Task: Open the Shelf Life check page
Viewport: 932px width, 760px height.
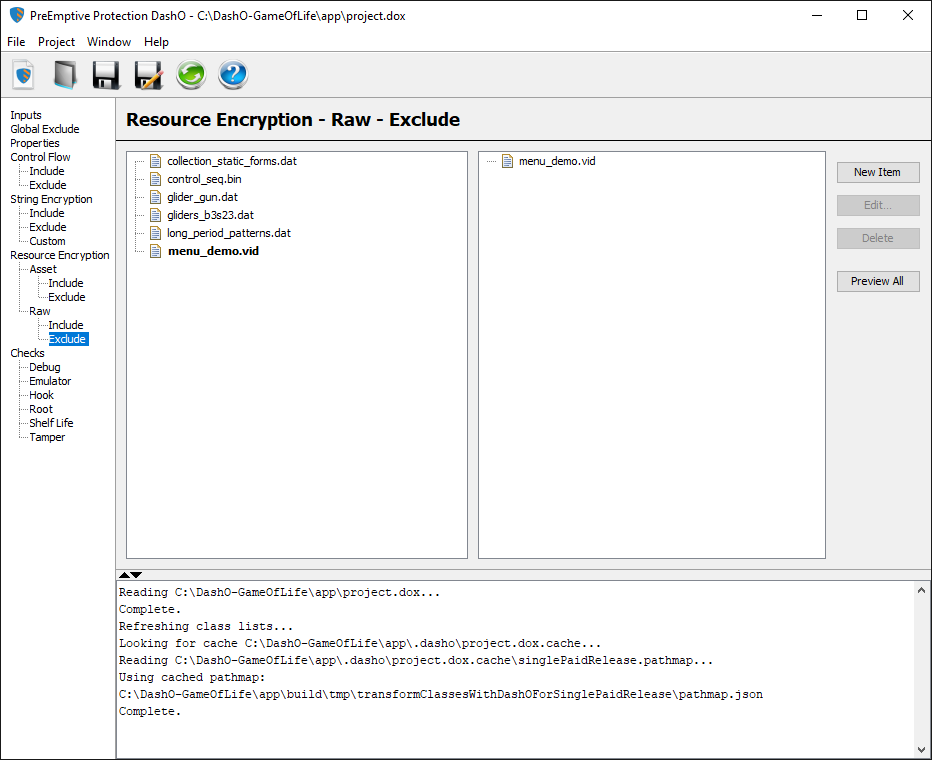Action: pyautogui.click(x=51, y=423)
